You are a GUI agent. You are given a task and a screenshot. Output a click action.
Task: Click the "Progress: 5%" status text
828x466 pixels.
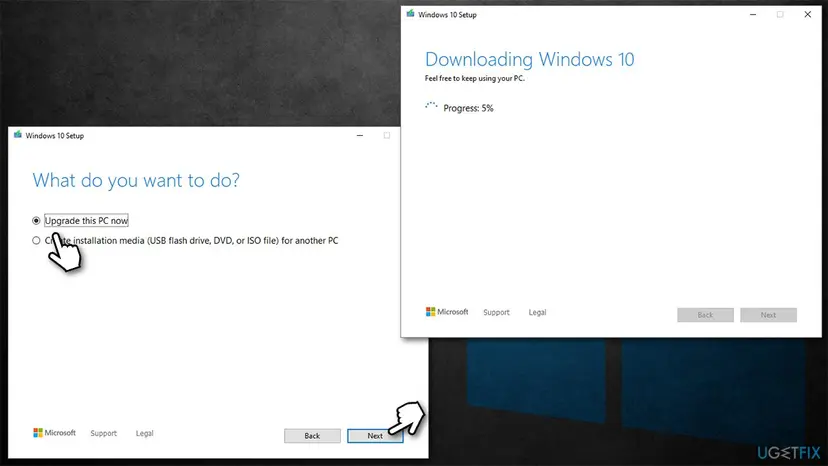point(468,108)
